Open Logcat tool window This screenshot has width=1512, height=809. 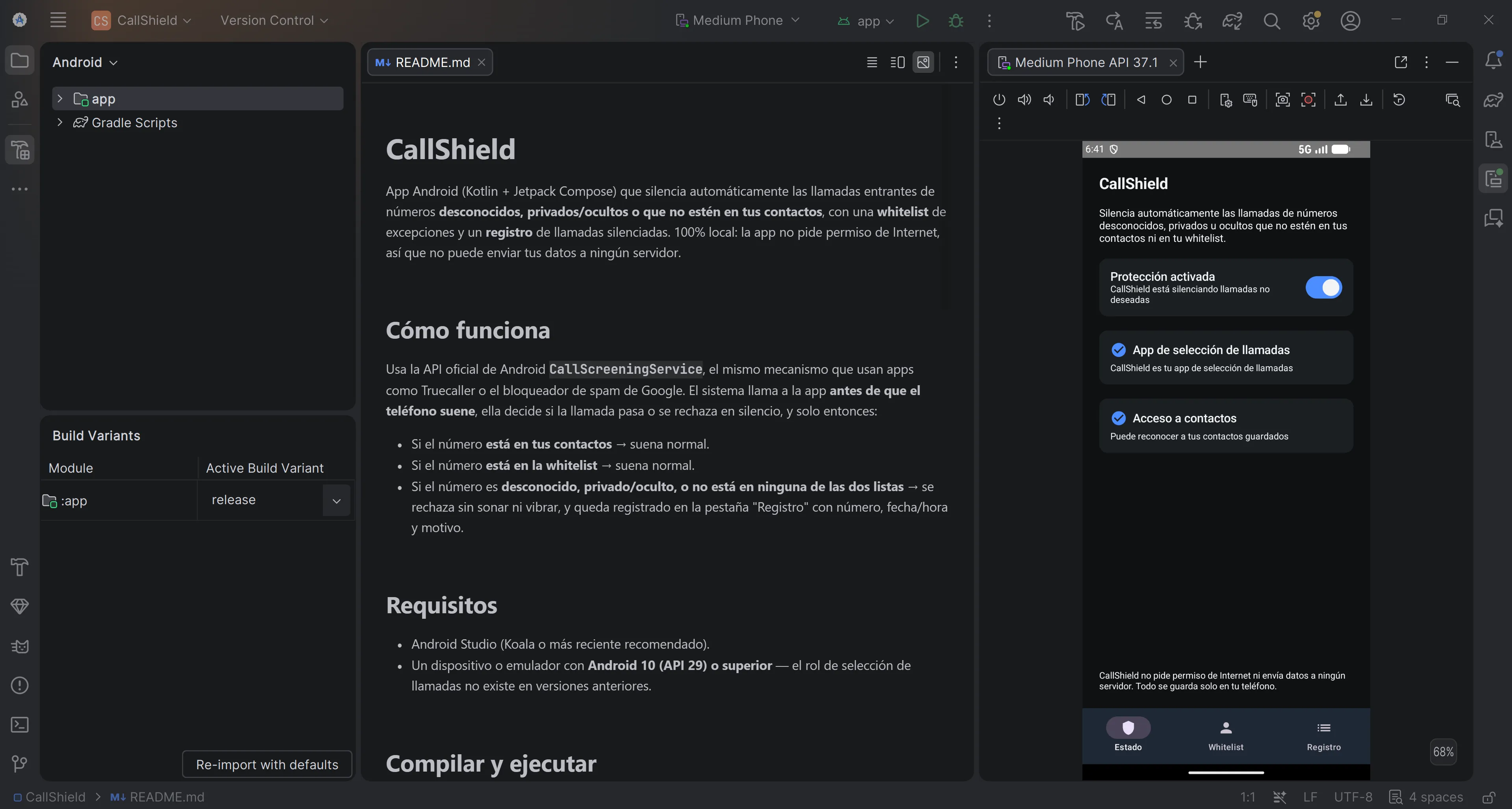pyautogui.click(x=19, y=646)
